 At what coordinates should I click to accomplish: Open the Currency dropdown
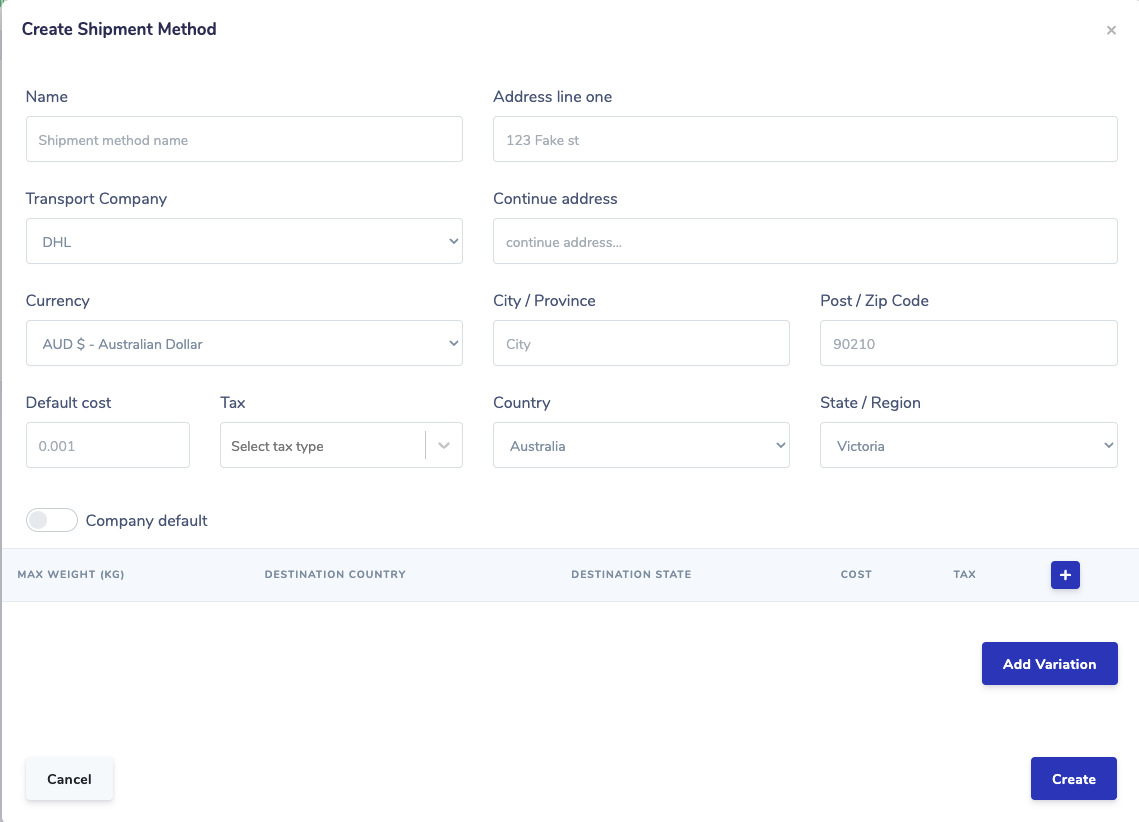click(244, 343)
